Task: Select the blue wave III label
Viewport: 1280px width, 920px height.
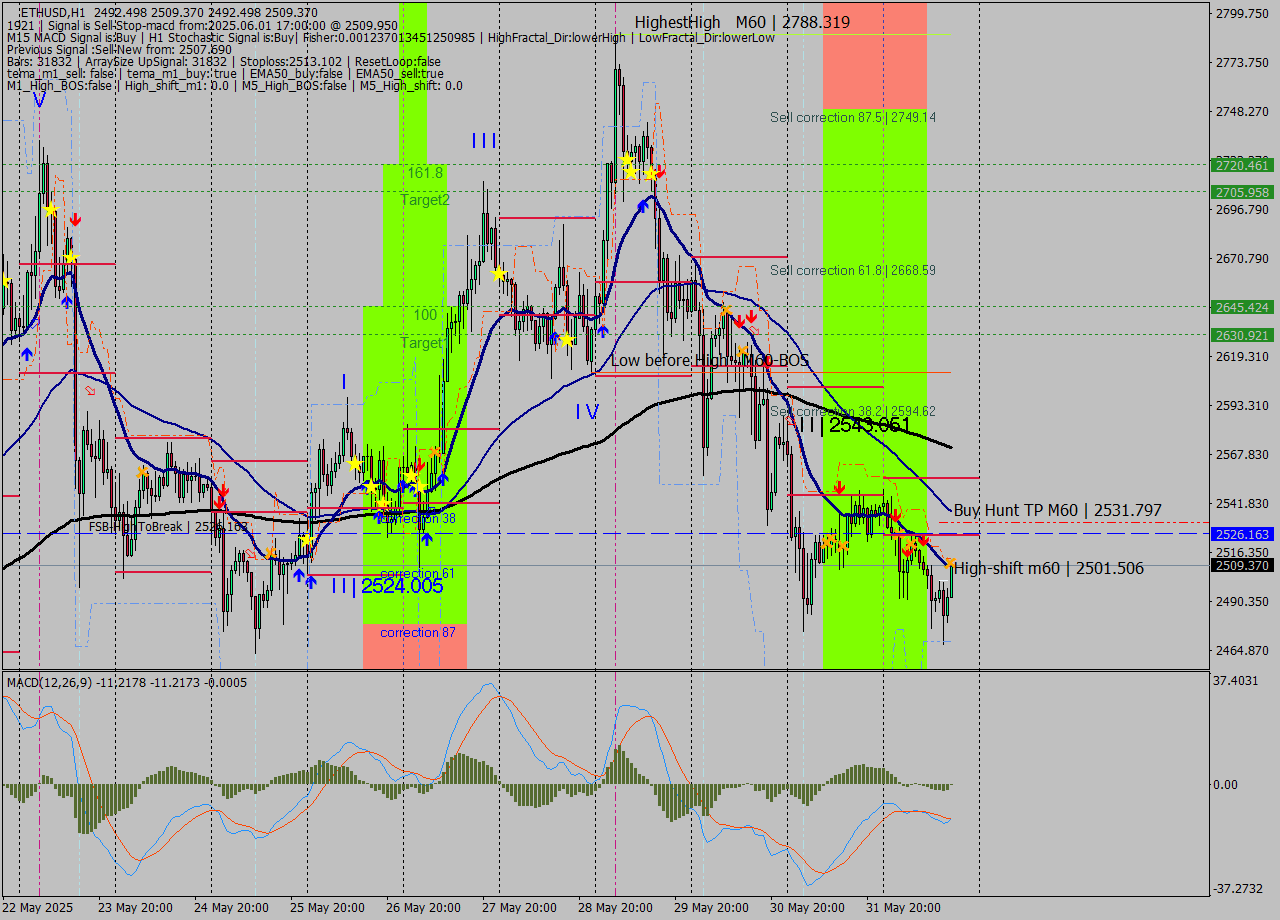Action: (x=484, y=141)
